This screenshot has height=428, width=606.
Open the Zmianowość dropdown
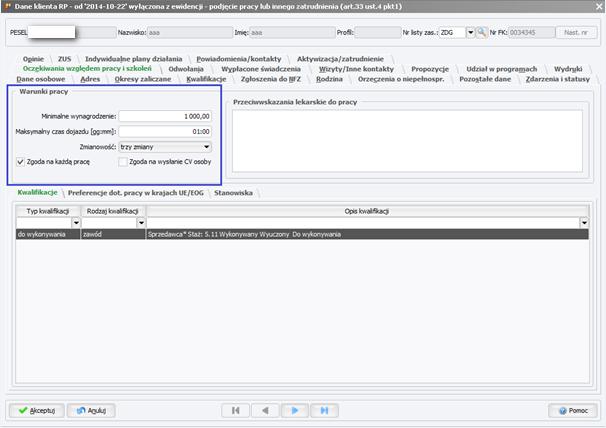coord(207,147)
